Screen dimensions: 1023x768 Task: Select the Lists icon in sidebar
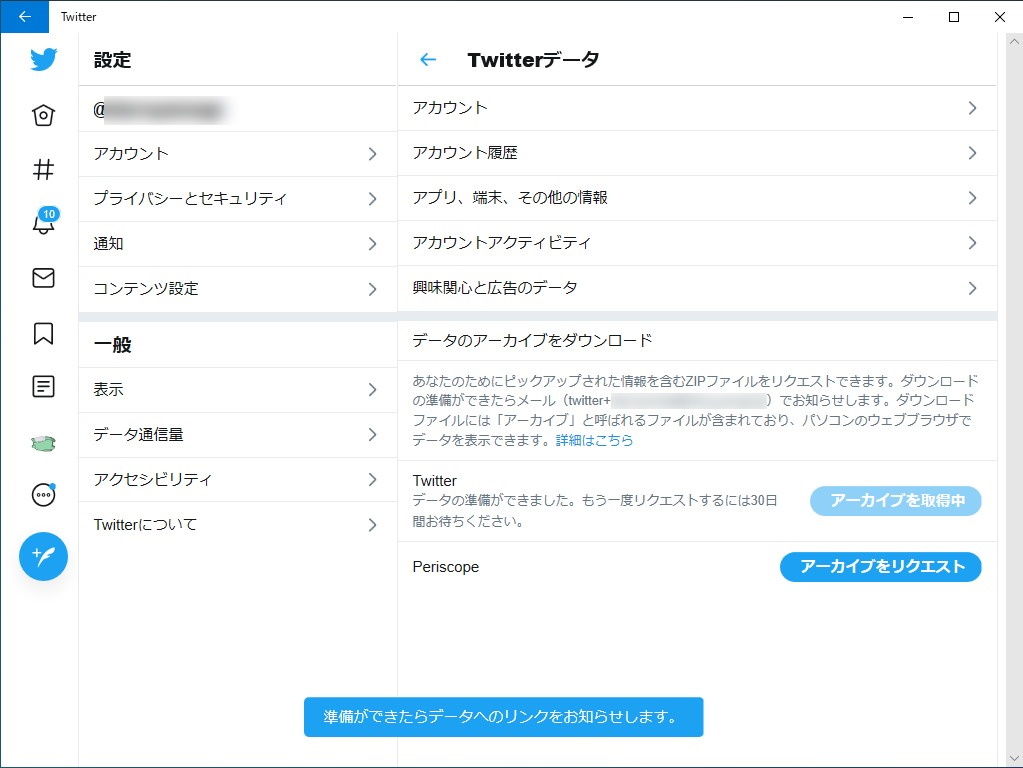[42, 388]
